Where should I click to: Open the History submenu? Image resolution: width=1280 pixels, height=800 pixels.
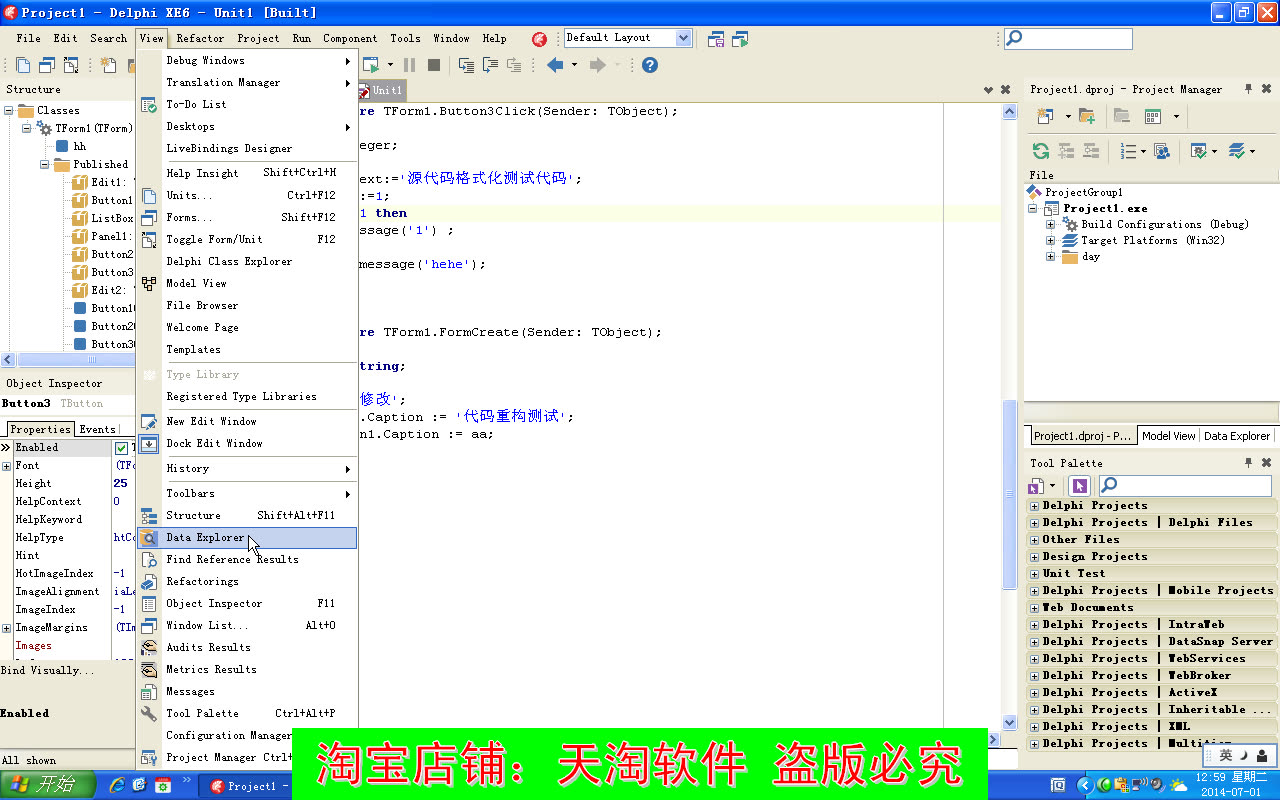(x=247, y=469)
